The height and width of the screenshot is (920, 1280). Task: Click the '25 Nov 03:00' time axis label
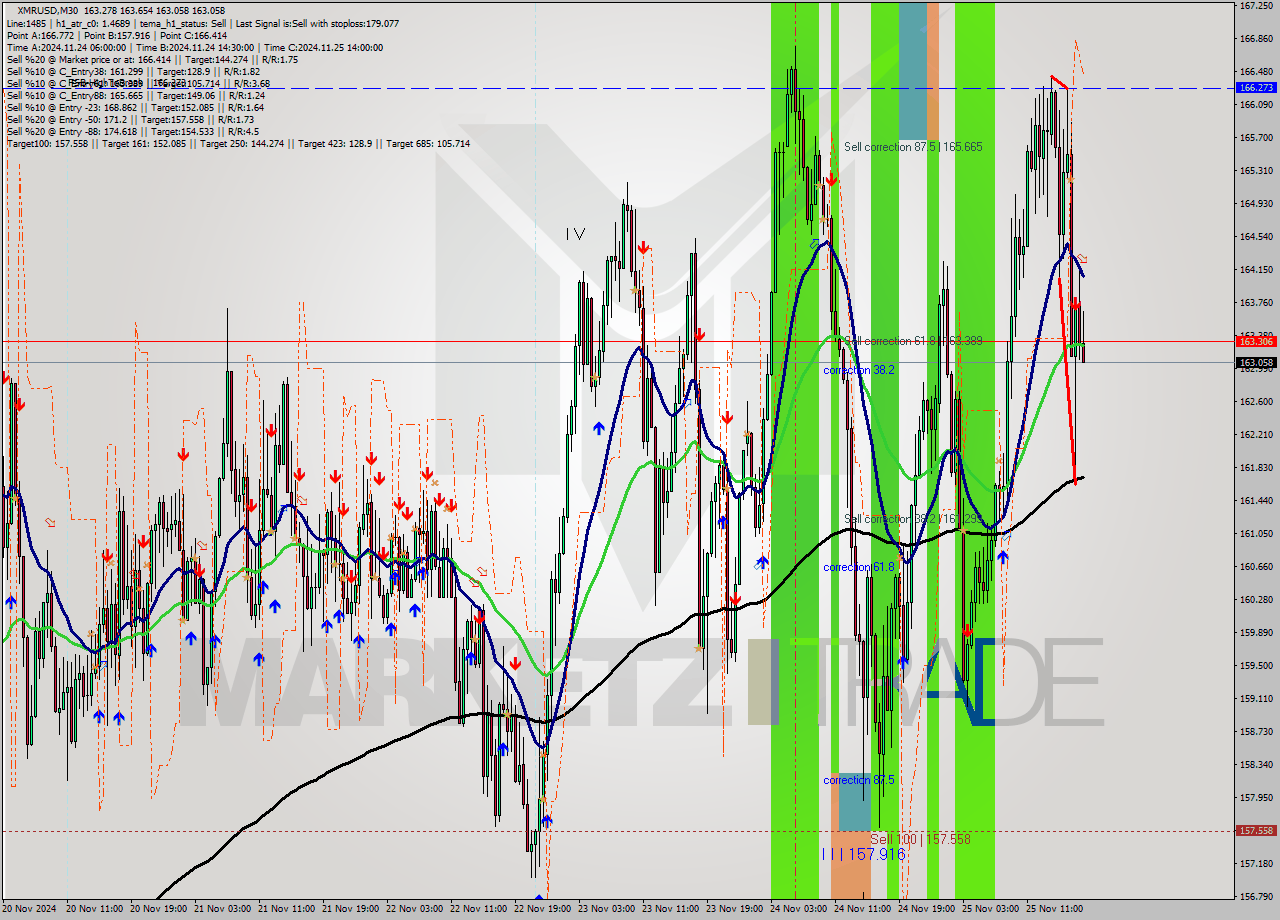[991, 909]
